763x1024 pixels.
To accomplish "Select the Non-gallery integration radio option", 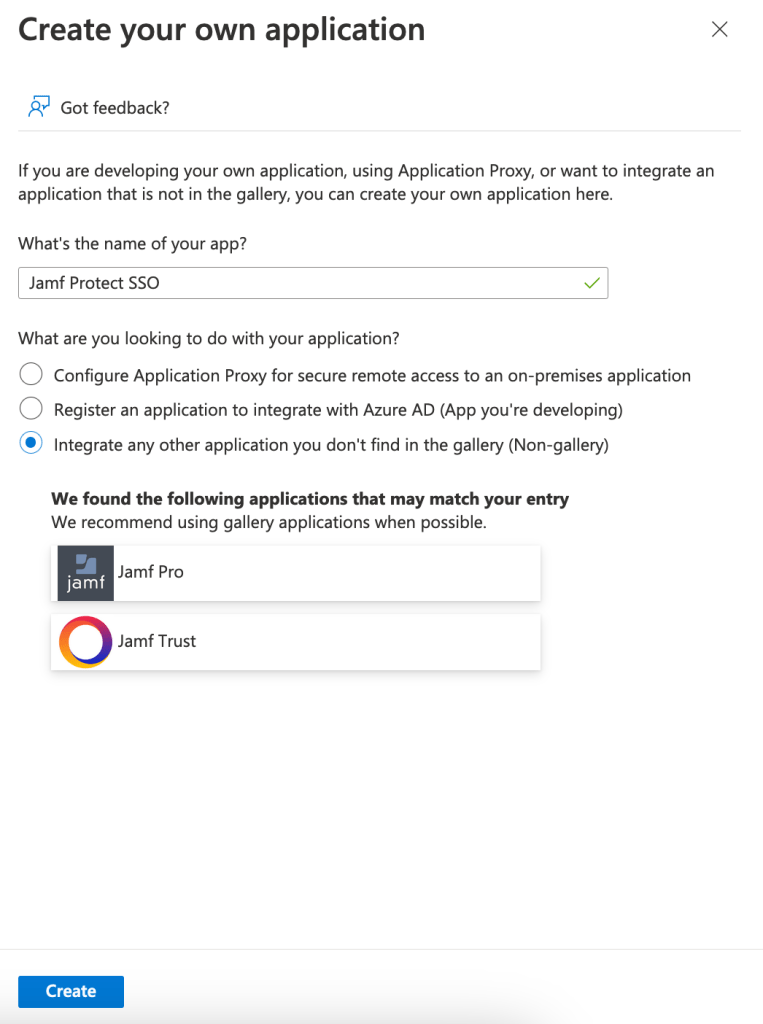I will (31, 444).
